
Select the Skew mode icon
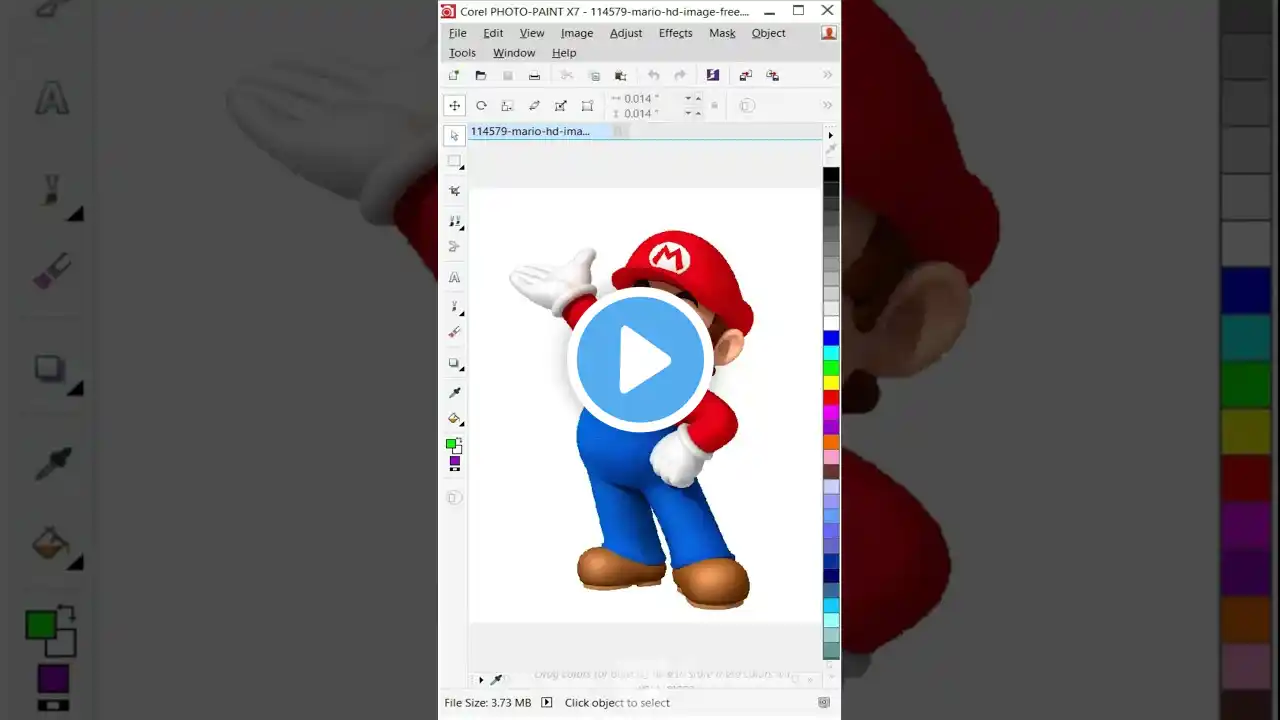click(x=534, y=105)
